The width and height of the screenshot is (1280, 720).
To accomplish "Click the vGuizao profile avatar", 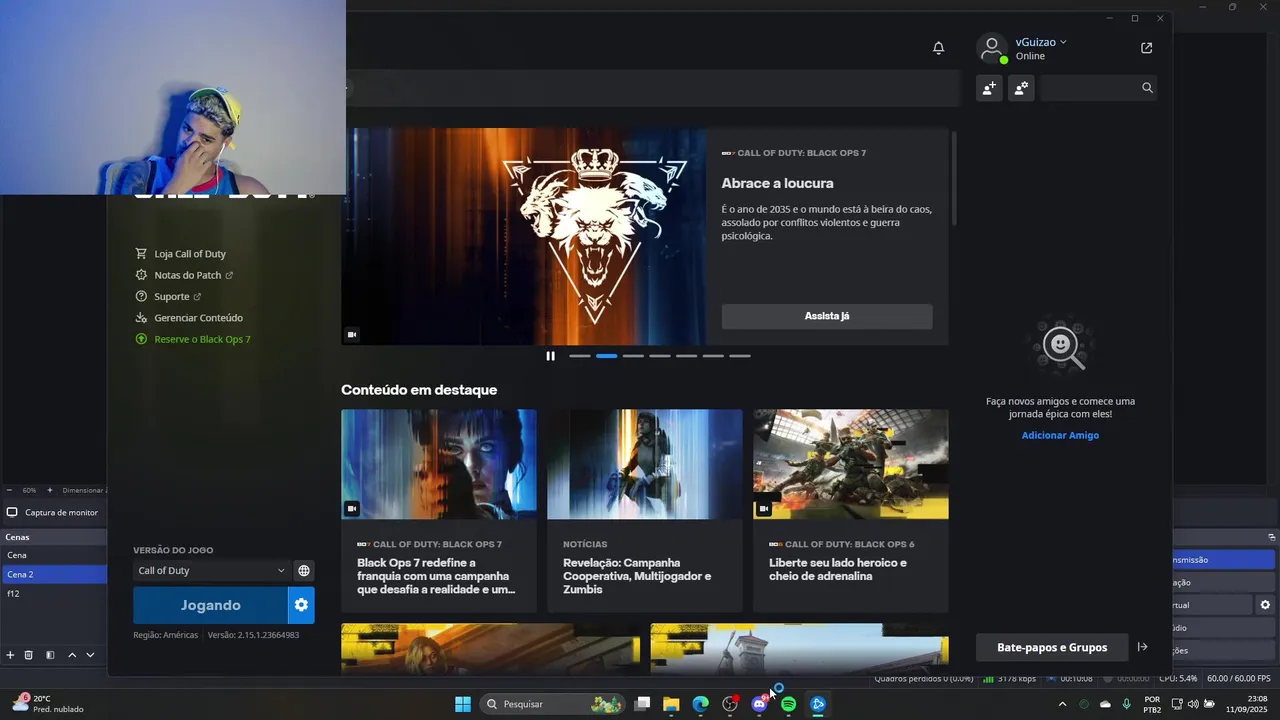I will (991, 48).
